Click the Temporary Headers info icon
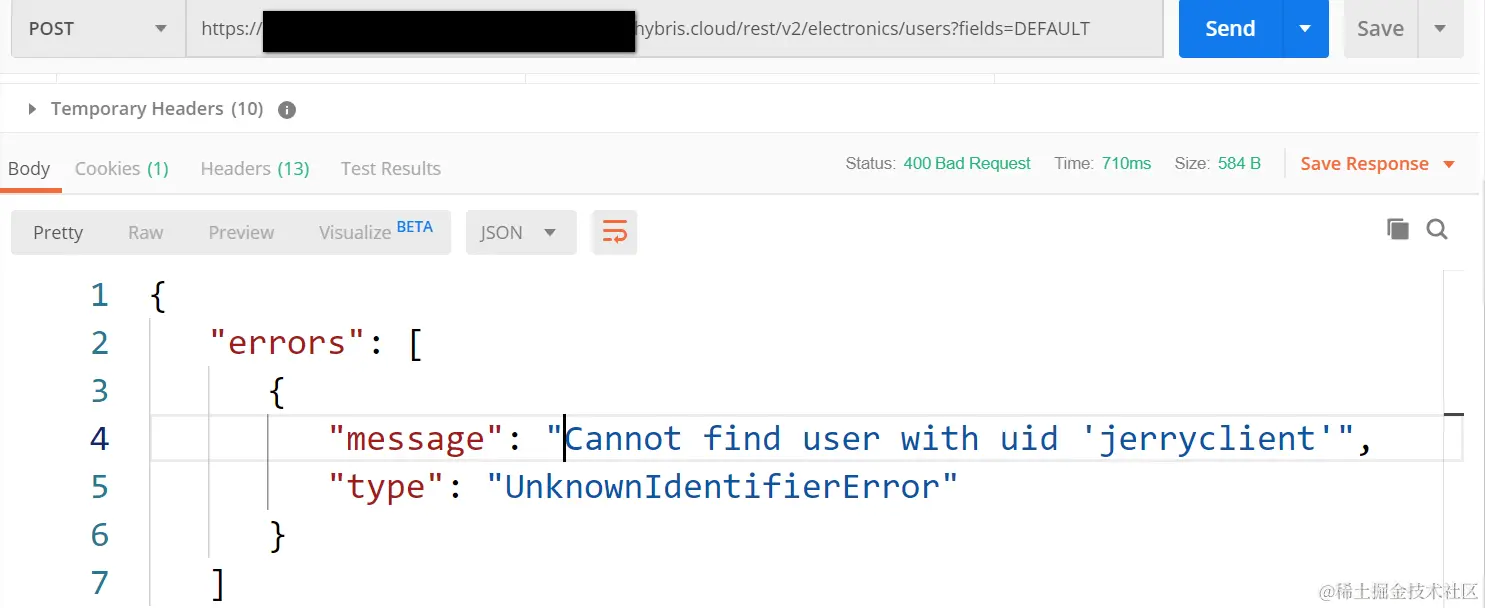The image size is (1485, 608). [287, 110]
